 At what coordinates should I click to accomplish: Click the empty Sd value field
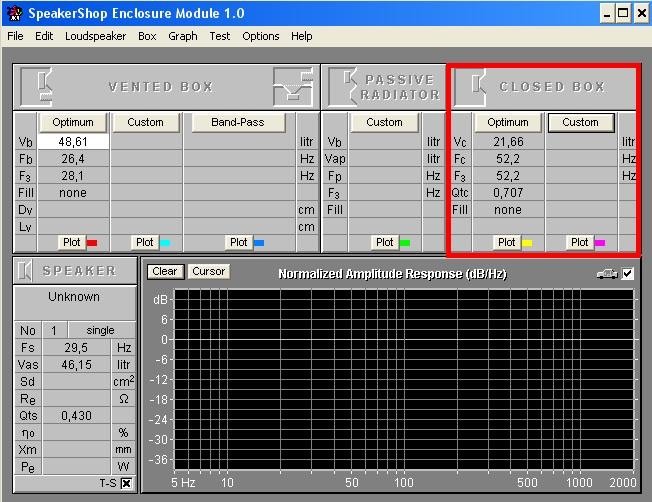coord(77,381)
